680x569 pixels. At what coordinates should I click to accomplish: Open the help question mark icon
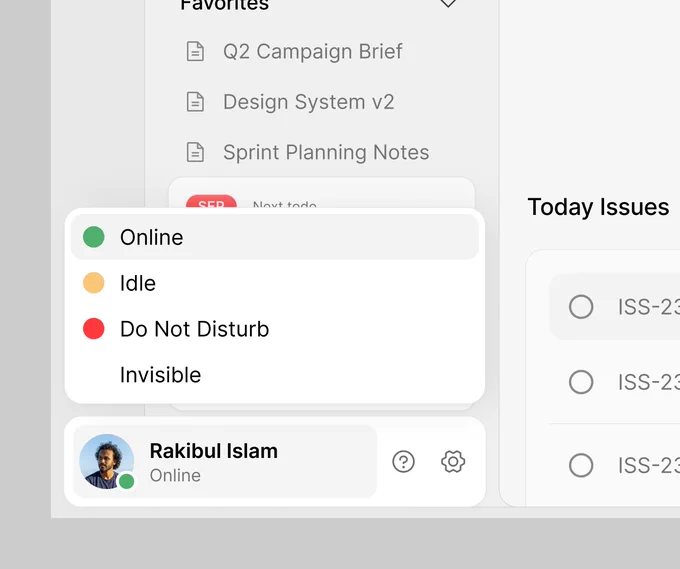pyautogui.click(x=403, y=461)
